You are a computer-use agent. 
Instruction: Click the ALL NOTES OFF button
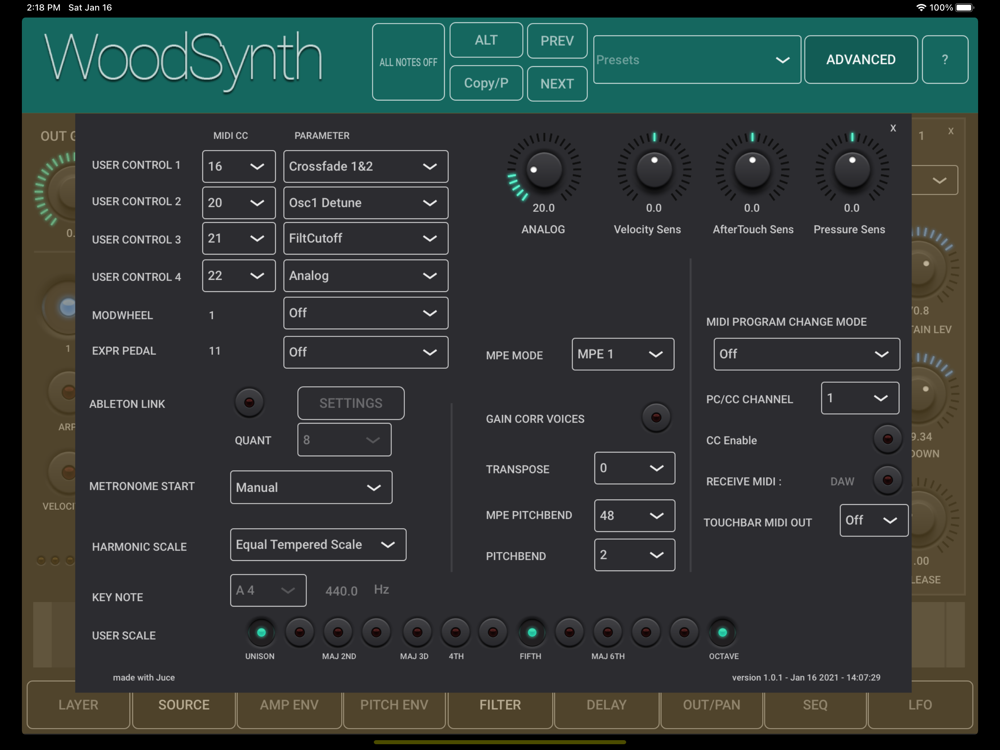(408, 62)
